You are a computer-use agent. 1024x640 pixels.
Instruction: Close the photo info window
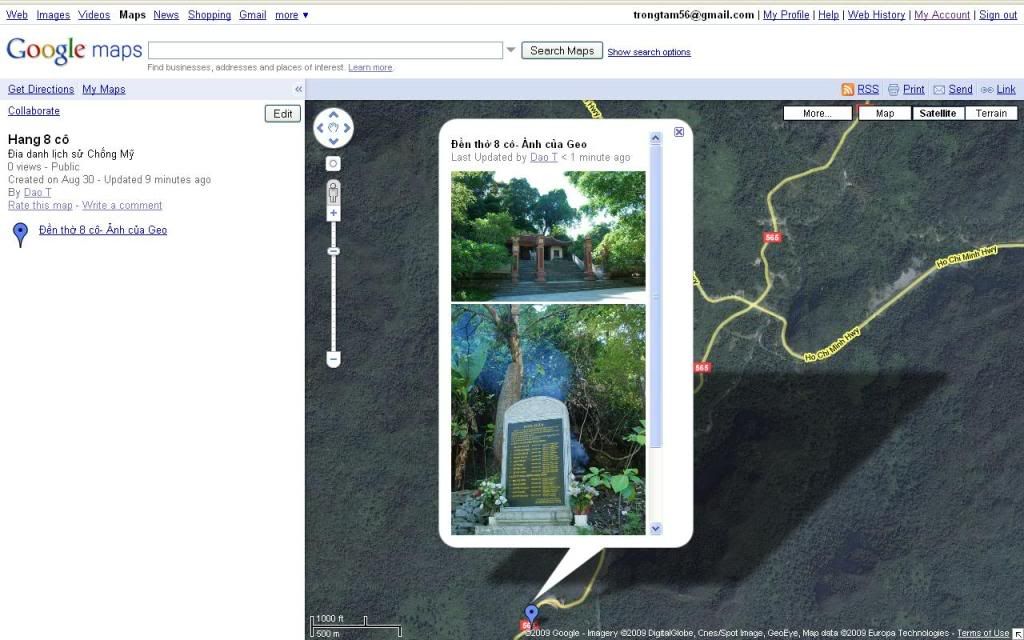point(679,132)
